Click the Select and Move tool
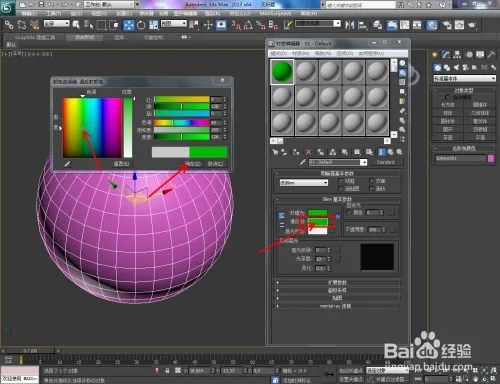Viewport: 500px width, 384px height. click(129, 25)
